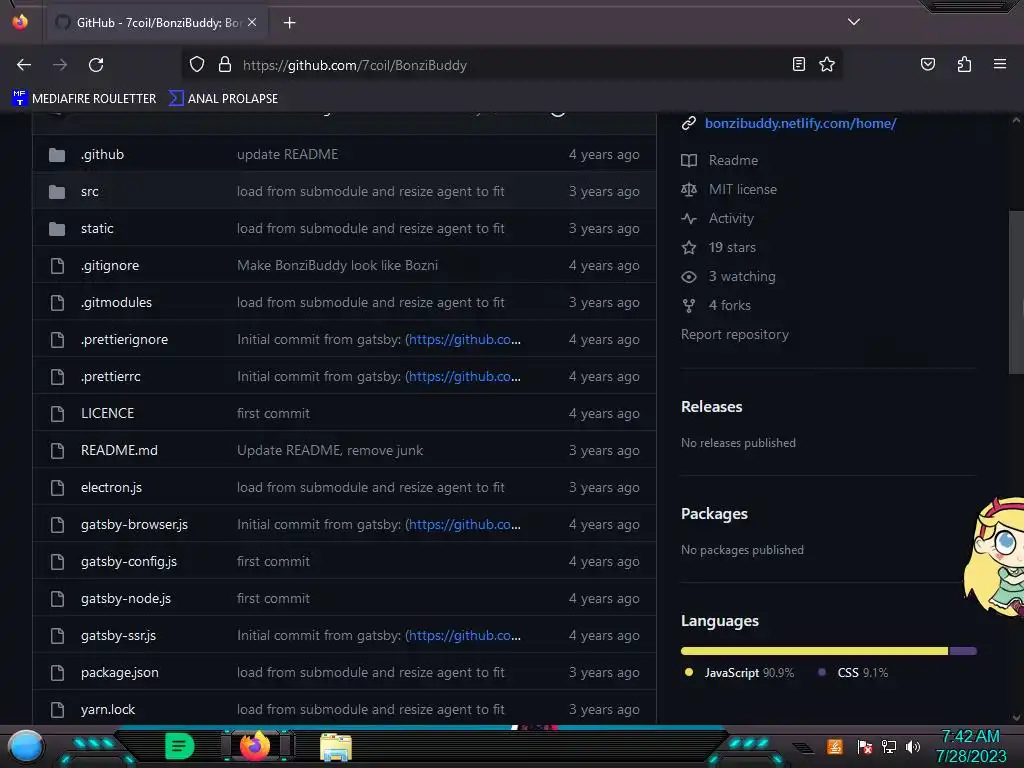Screen dimensions: 1024x768
Task: Open MIT license link
Action: coord(743,189)
